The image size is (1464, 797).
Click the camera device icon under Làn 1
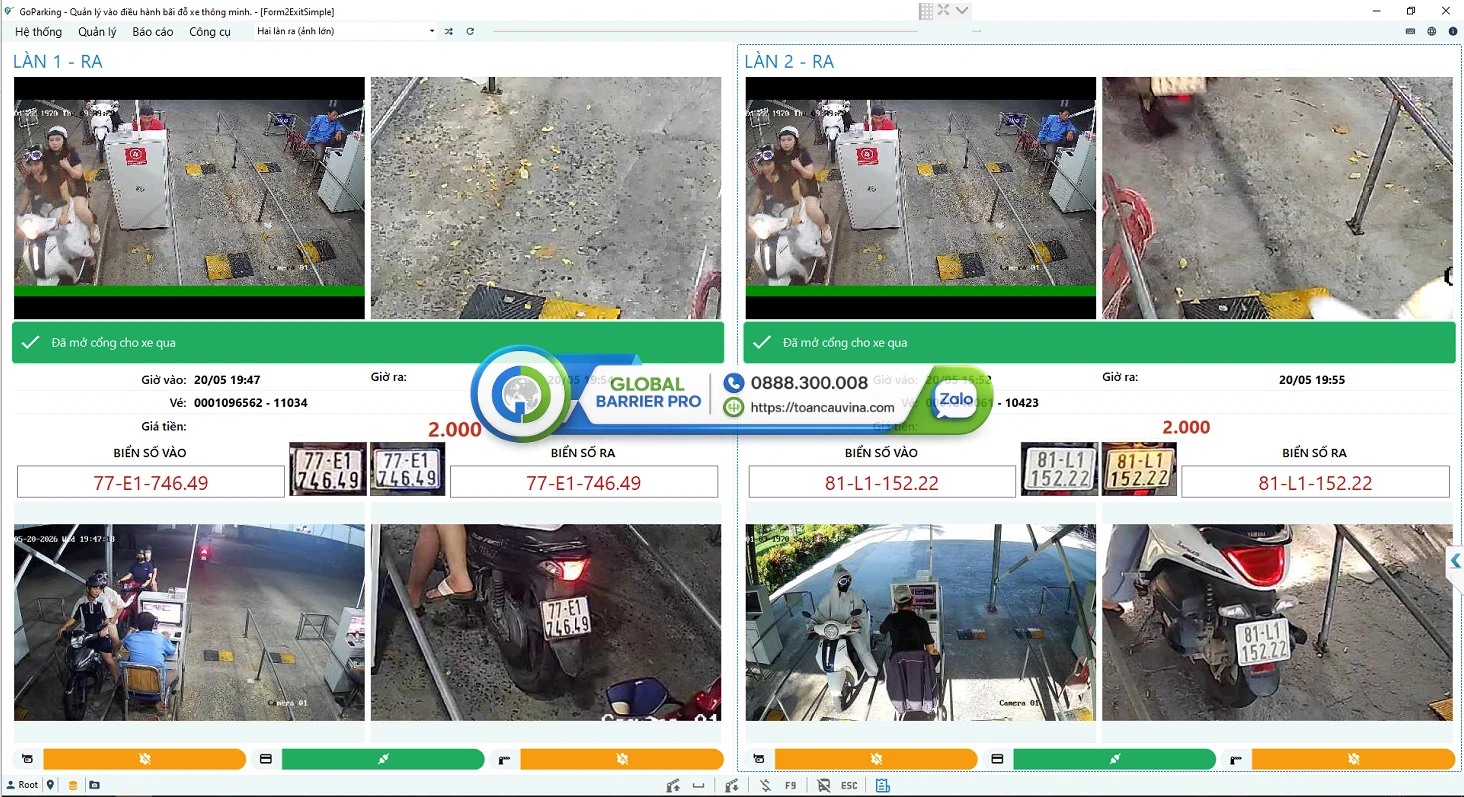pos(27,759)
